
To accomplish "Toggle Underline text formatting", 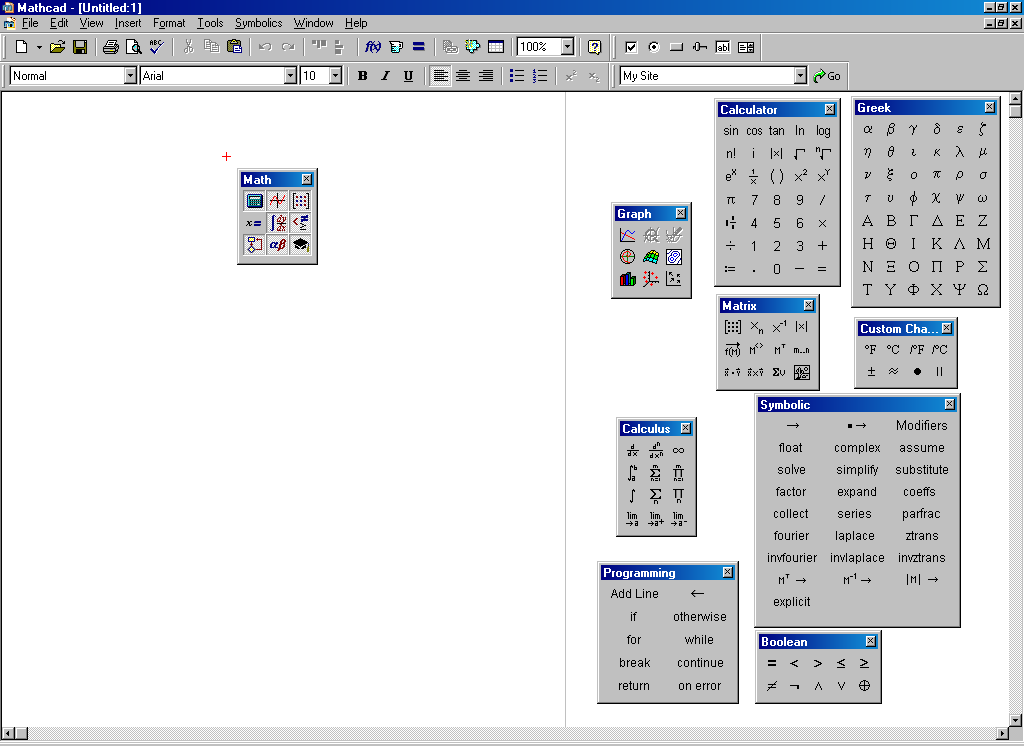I will (408, 76).
